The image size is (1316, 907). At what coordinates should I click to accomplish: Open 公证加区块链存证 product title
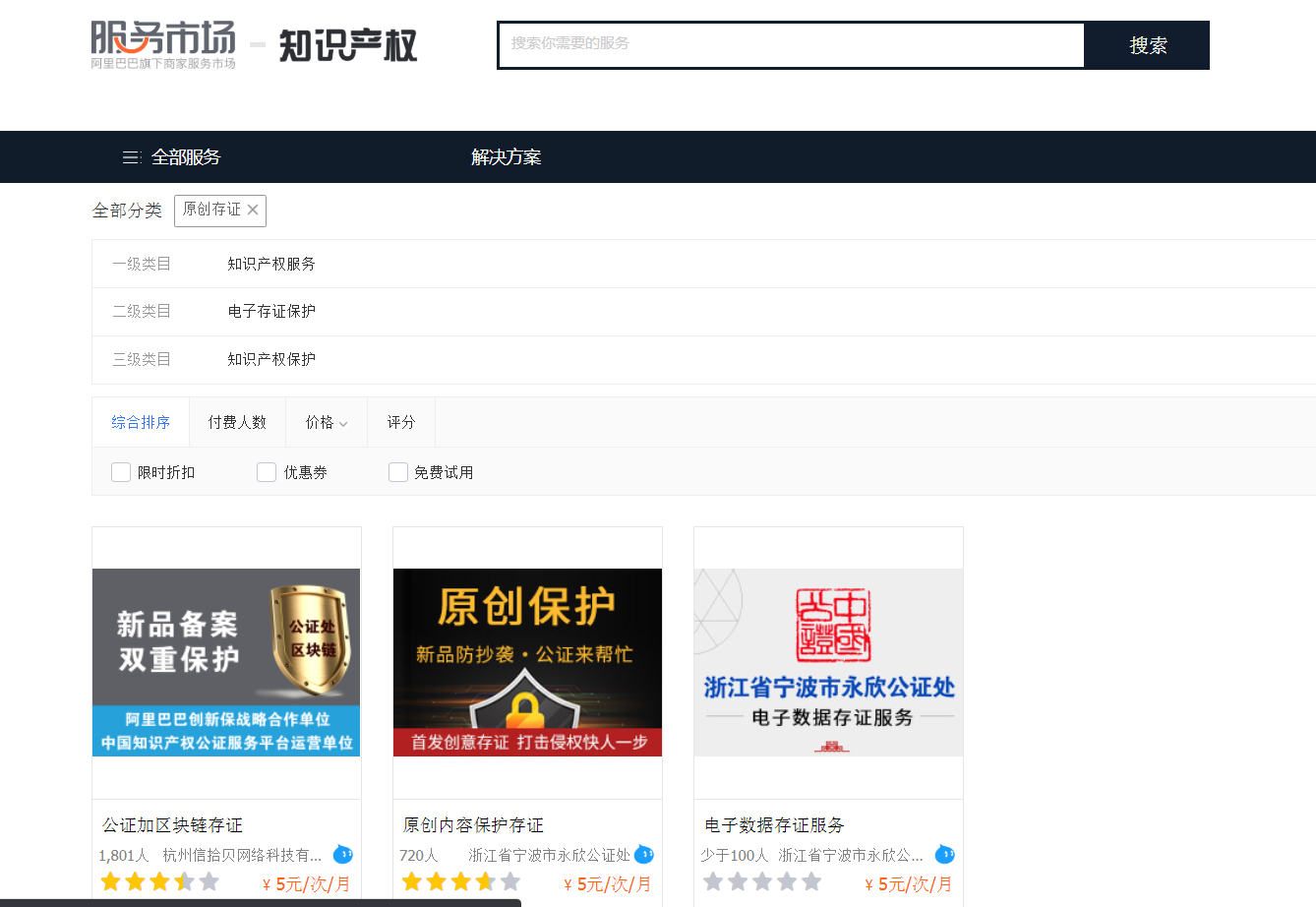click(172, 824)
